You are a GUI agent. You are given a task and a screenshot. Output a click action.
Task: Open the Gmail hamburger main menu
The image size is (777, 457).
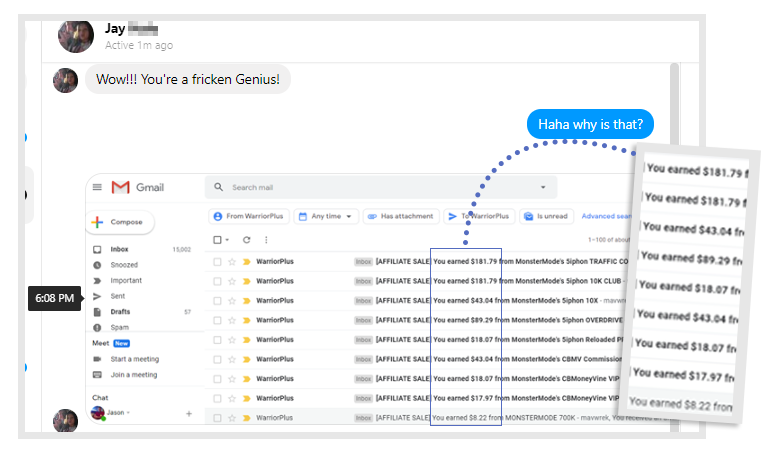97,187
